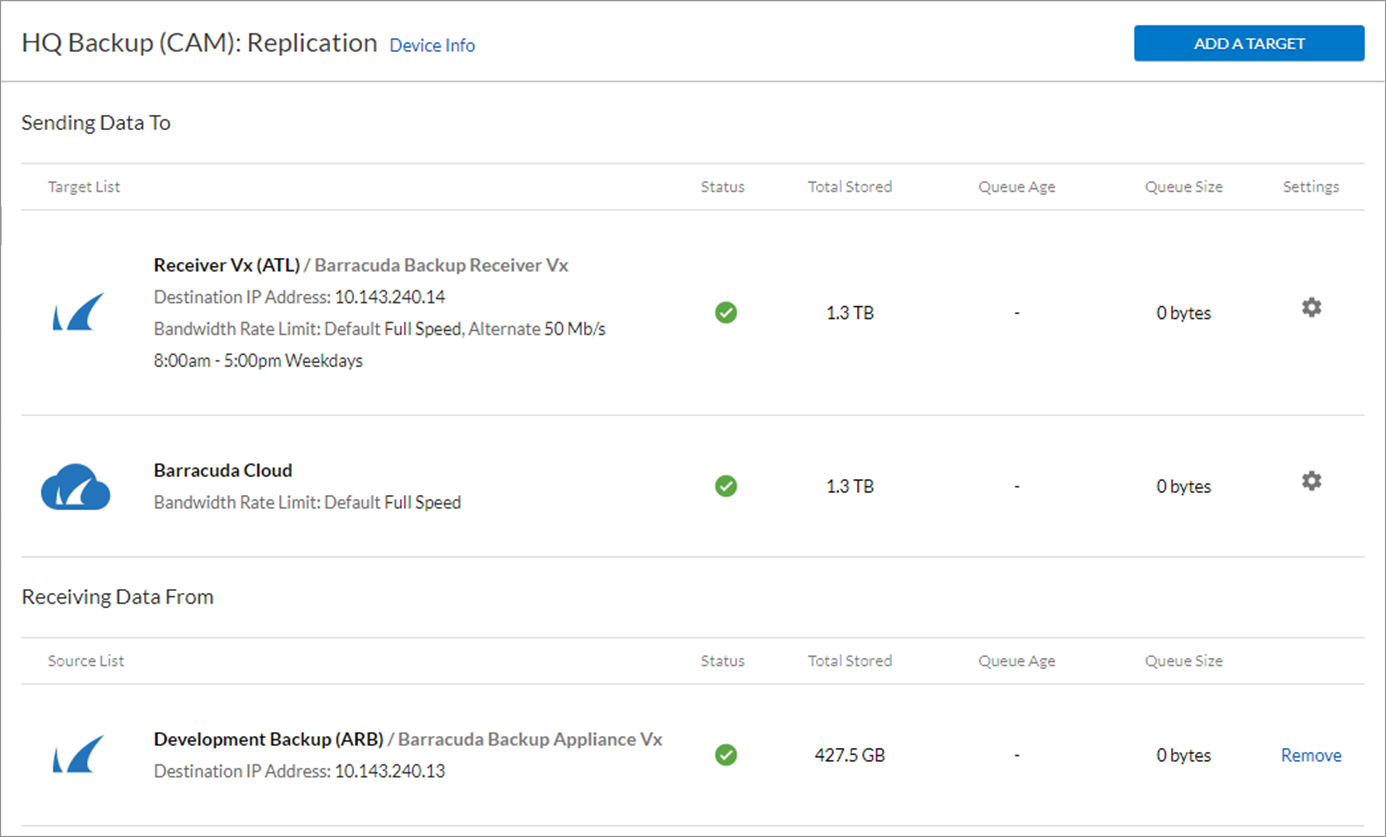Click the Barracuda Cloud target icon
The height and width of the screenshot is (837, 1386).
coord(77,486)
